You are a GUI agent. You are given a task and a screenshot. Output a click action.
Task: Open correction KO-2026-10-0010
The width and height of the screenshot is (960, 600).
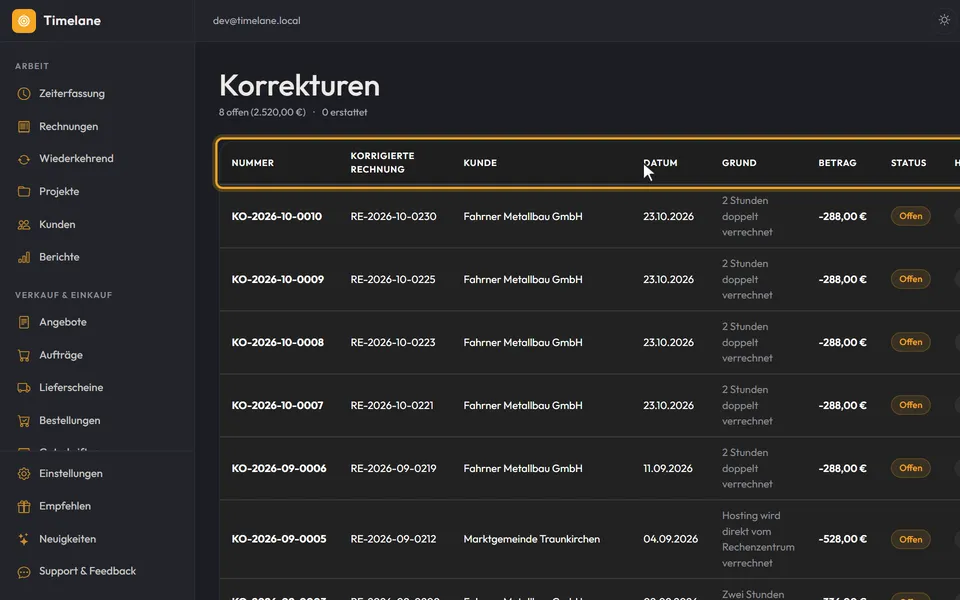tap(276, 217)
